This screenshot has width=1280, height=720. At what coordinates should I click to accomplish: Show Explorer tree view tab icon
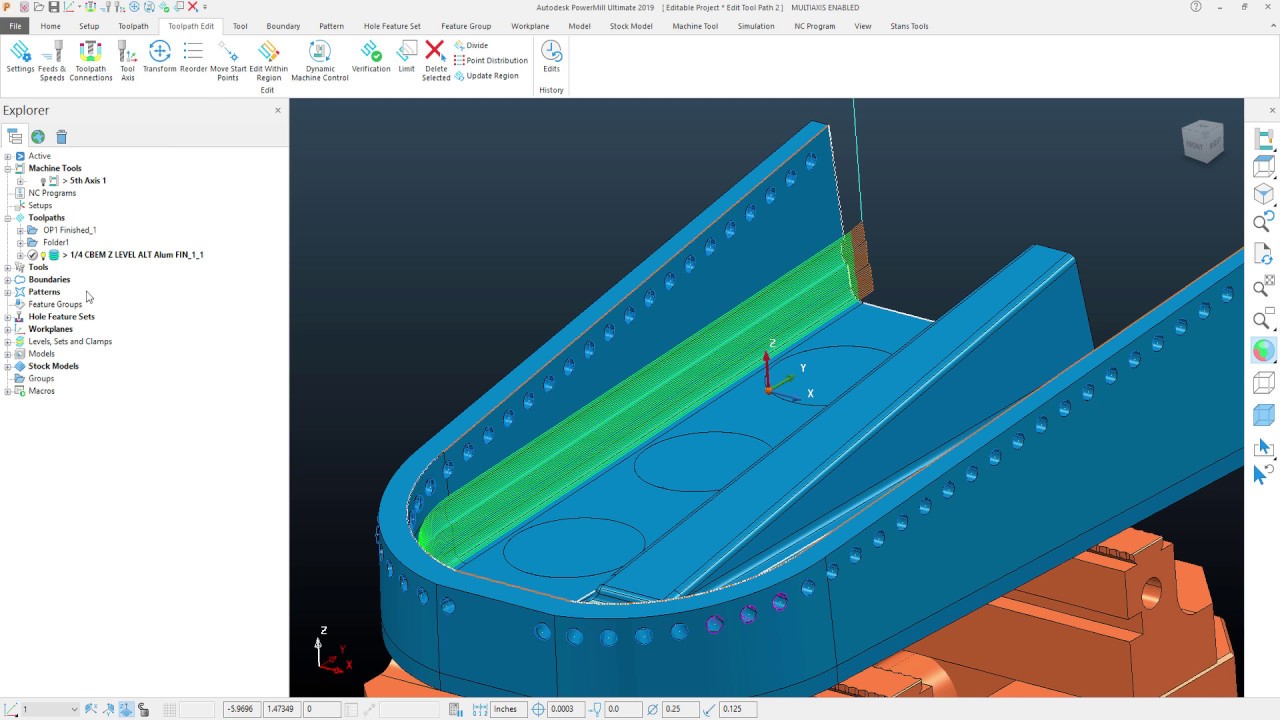(14, 137)
